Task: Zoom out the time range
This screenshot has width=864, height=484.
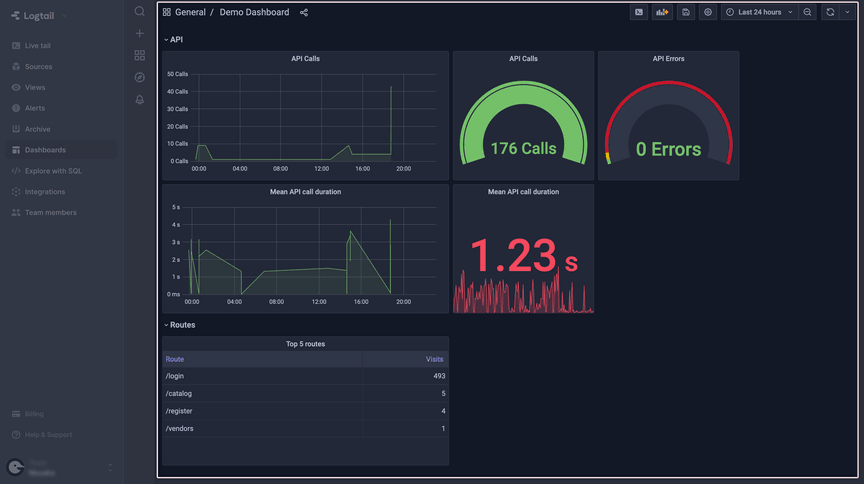Action: point(807,12)
